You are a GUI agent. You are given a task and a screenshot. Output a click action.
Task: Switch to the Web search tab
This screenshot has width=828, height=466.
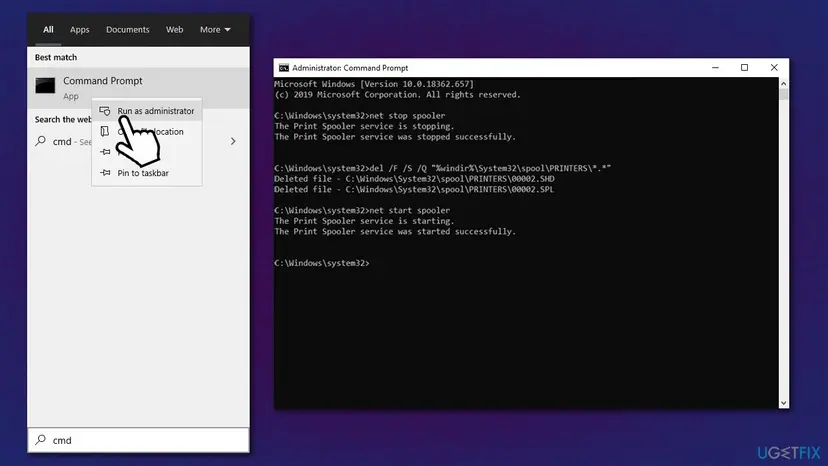tap(174, 30)
